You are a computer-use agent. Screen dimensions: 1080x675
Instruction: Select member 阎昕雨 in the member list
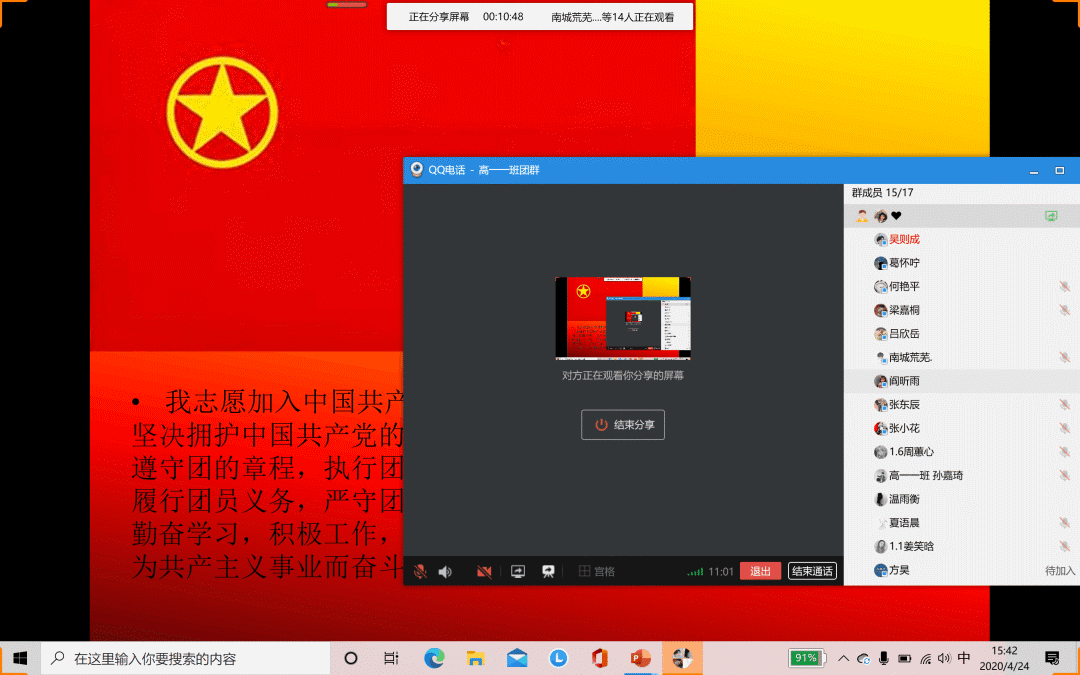904,381
